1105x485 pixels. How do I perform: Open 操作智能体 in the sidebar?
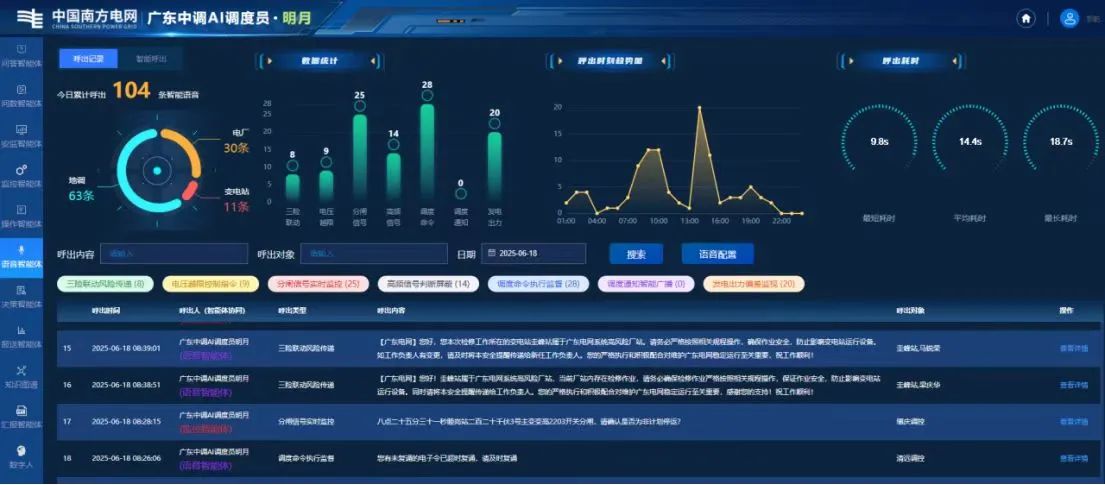pos(22,214)
